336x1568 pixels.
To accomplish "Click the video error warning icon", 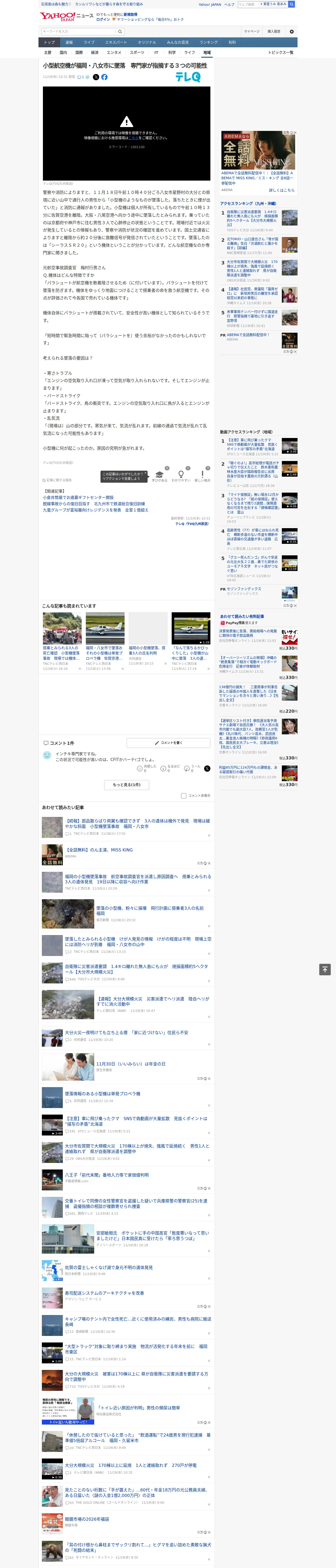I will point(126,121).
